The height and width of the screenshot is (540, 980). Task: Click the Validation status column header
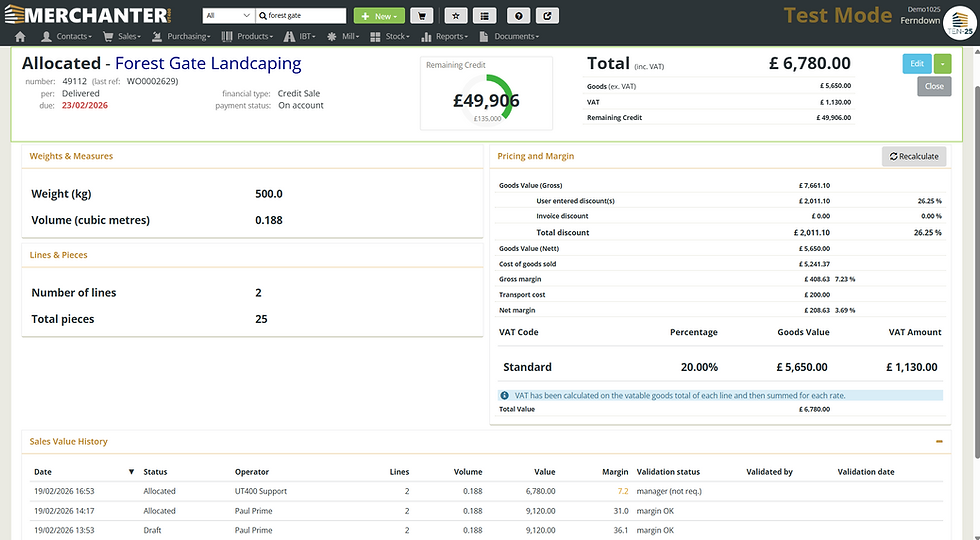(668, 472)
